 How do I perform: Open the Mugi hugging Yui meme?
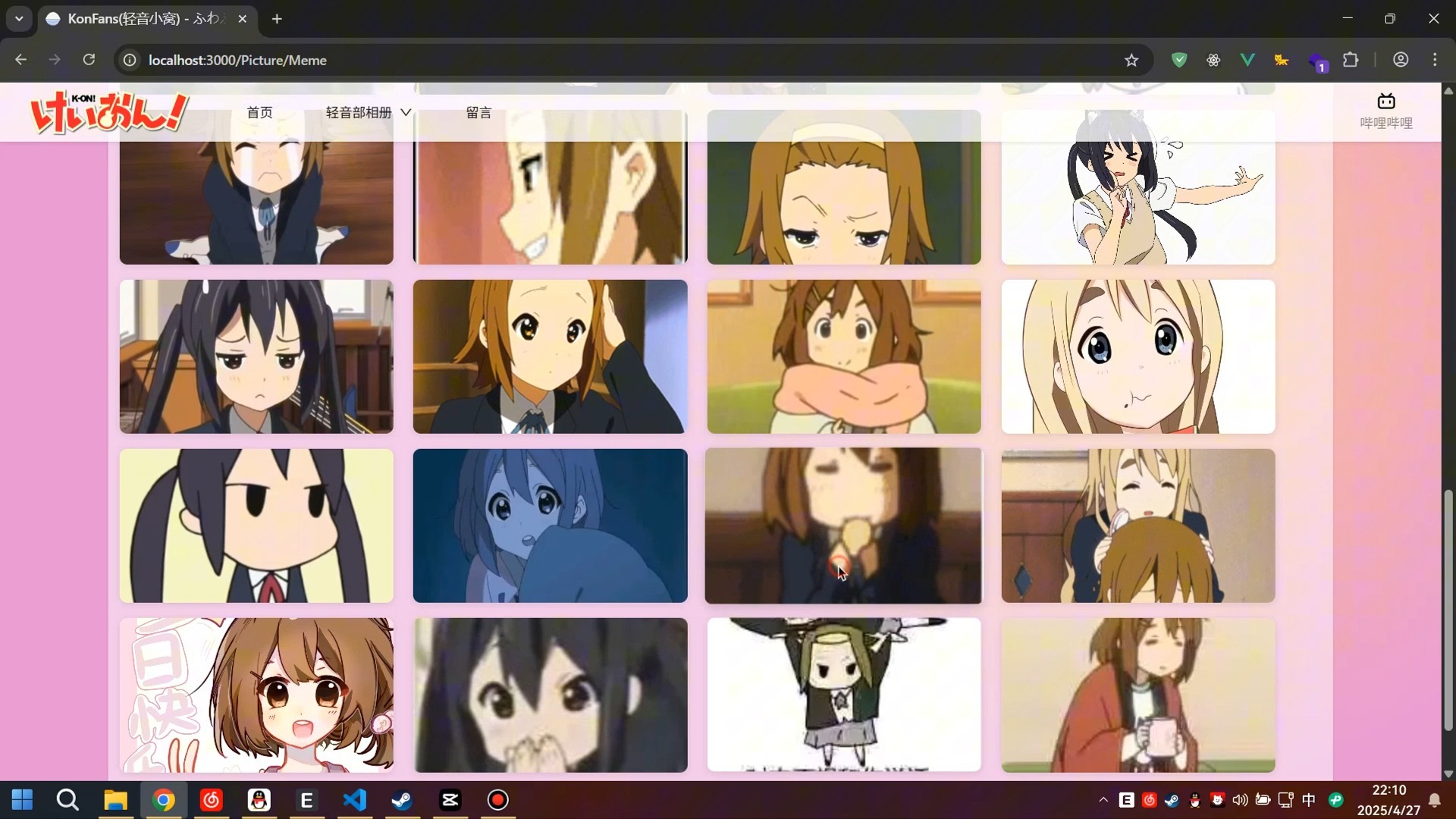click(x=1138, y=526)
